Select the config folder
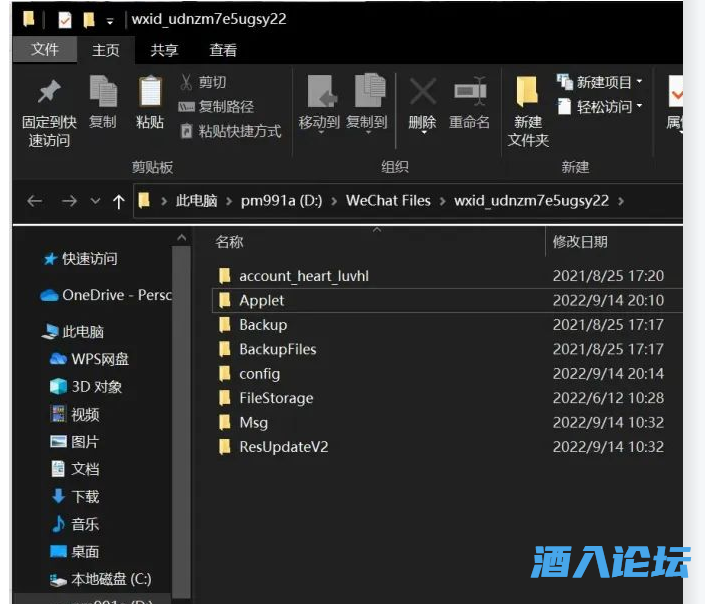 259,374
